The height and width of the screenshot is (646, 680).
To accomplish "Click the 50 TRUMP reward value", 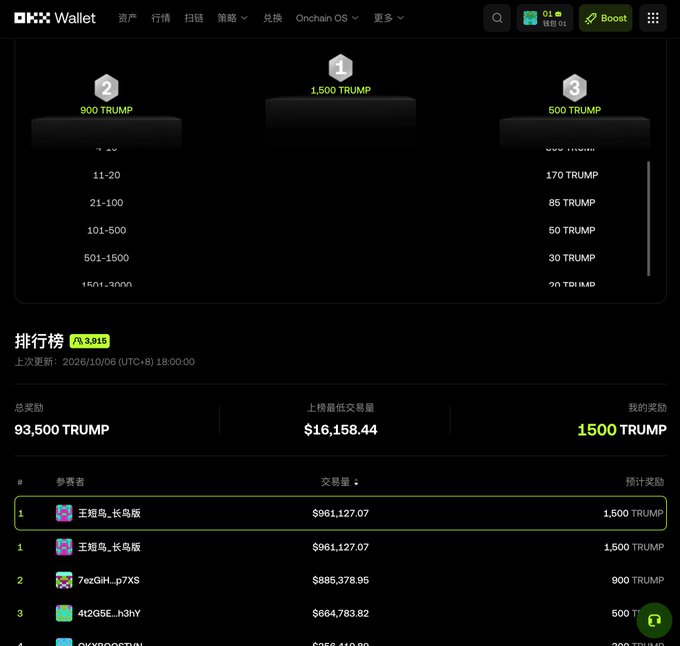I will click(572, 230).
